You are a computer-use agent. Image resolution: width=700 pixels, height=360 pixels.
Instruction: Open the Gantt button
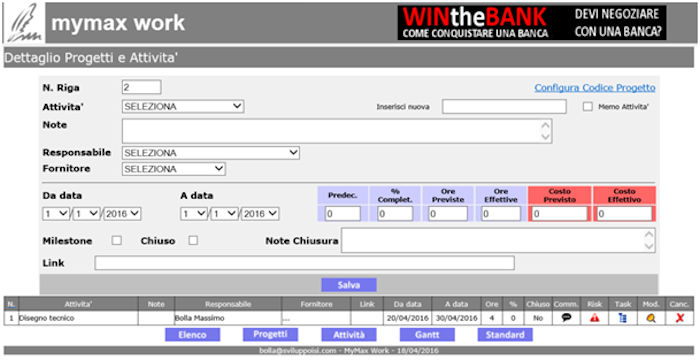coord(427,335)
